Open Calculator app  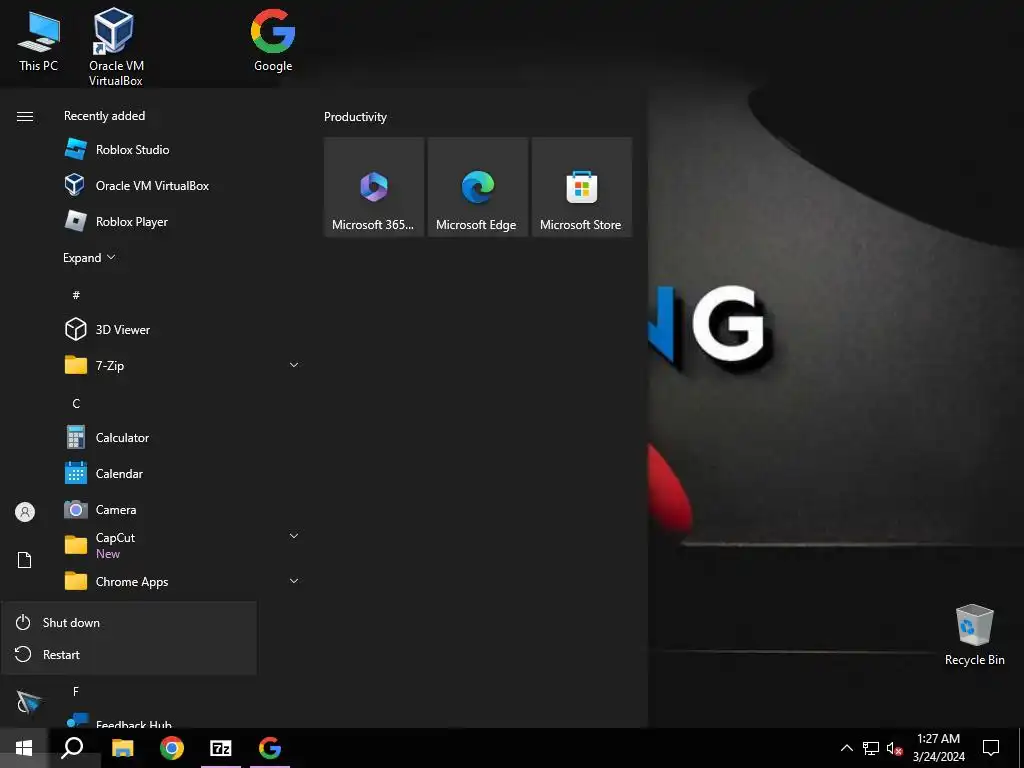click(x=181, y=438)
